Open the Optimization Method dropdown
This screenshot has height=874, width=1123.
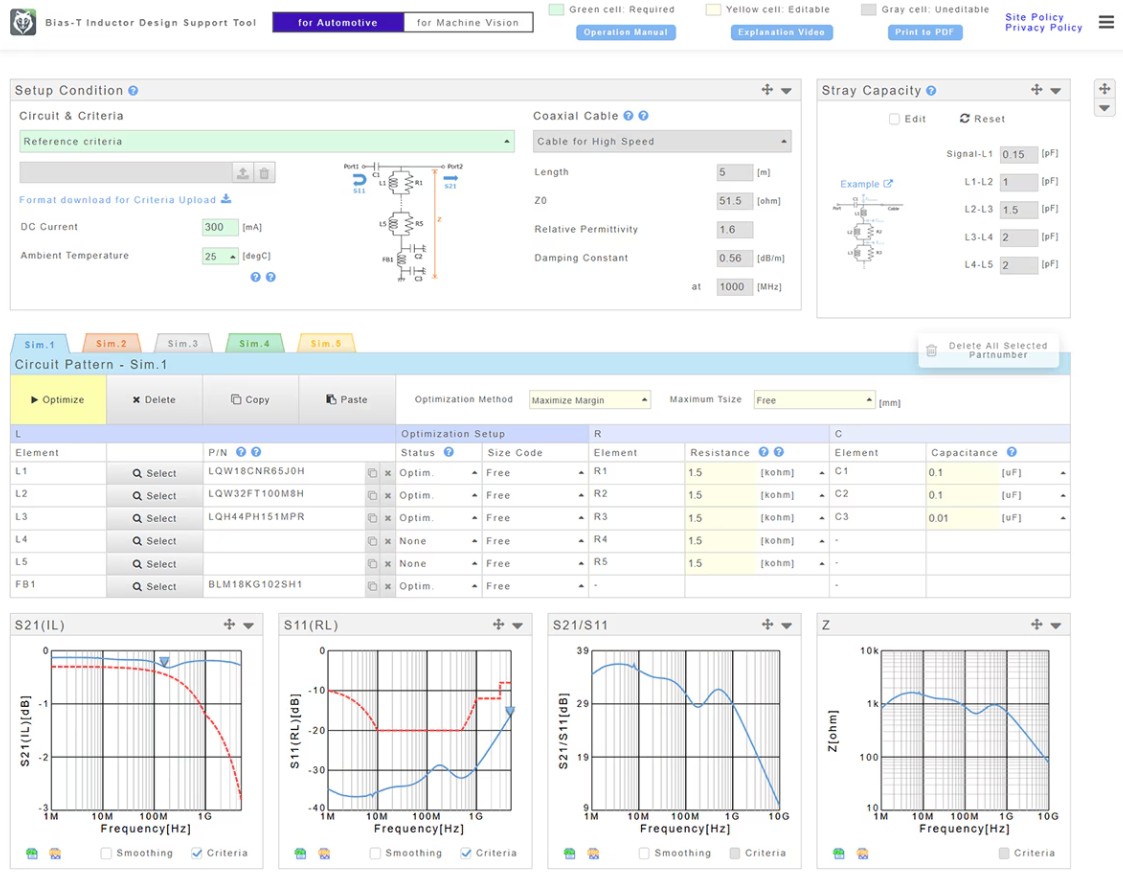click(589, 400)
